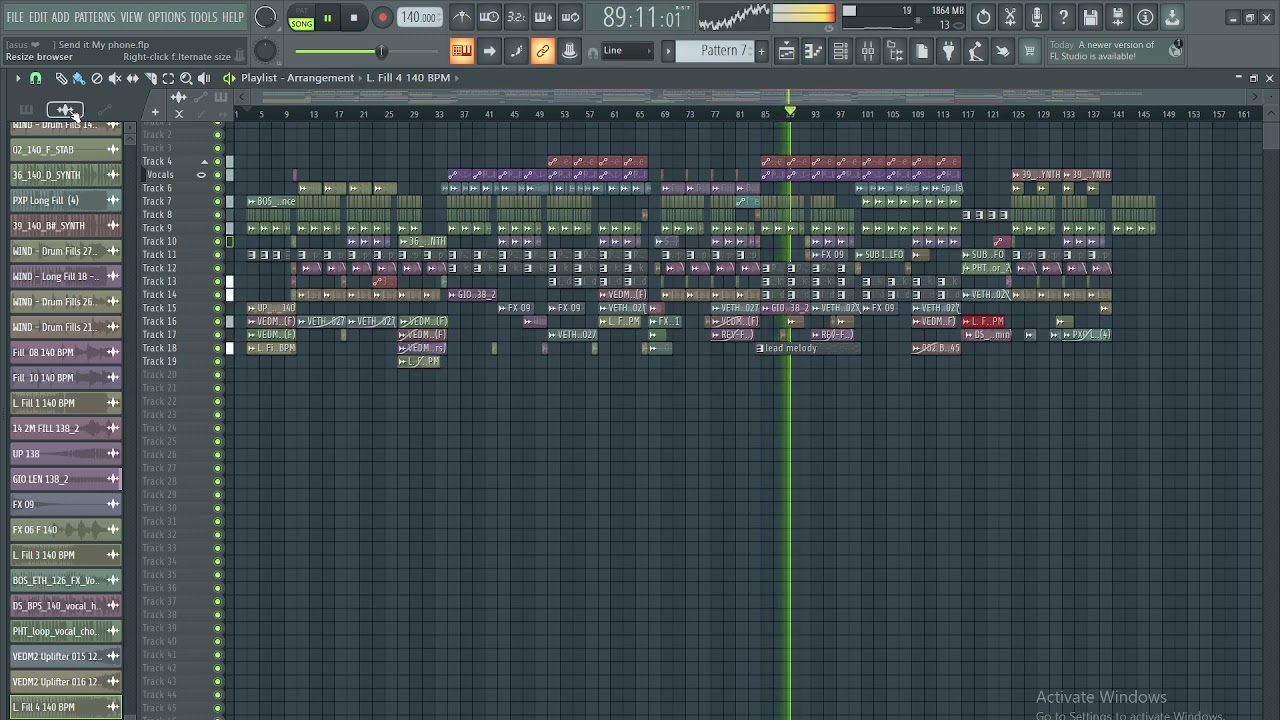The image size is (1280, 720).
Task: Open the FILE menu
Action: (15, 17)
